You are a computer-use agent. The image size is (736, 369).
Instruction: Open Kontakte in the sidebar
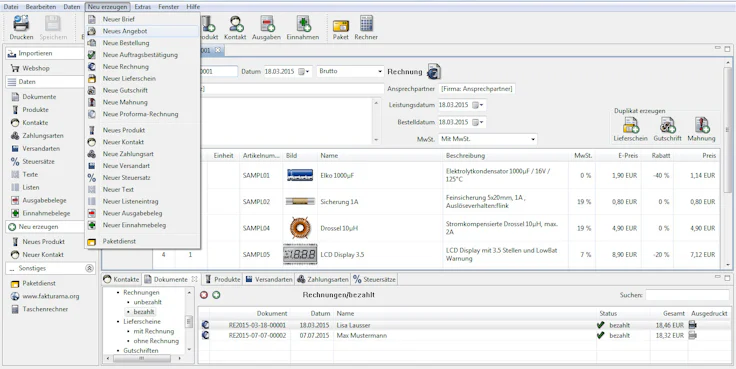click(35, 123)
